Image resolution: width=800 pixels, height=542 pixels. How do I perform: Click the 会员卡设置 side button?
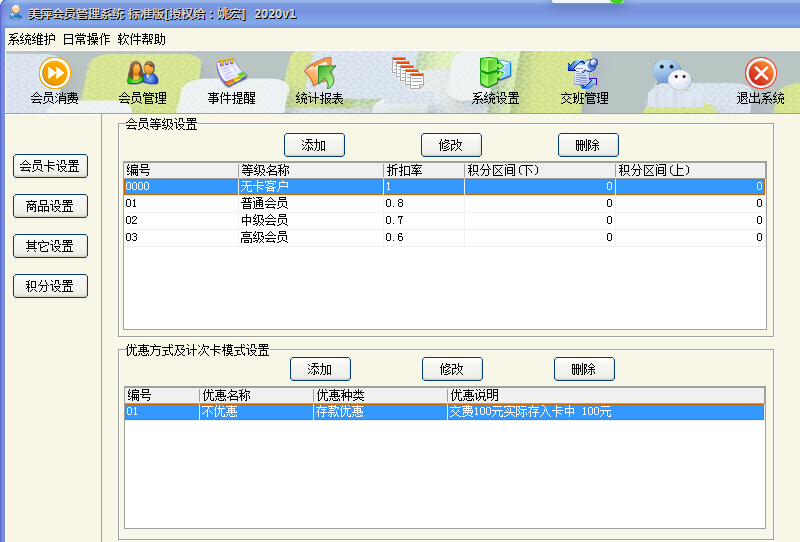(x=51, y=166)
